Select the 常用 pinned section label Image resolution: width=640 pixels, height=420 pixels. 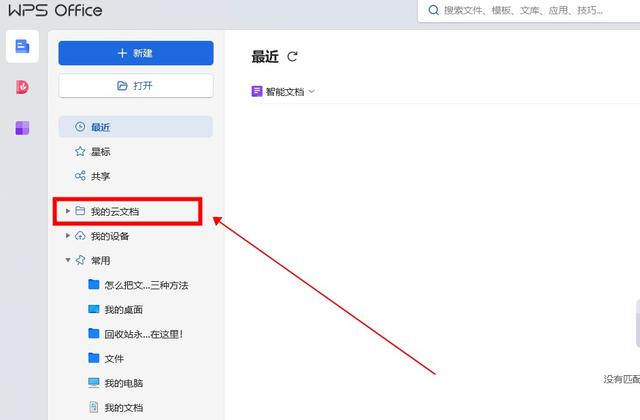pyautogui.click(x=100, y=260)
